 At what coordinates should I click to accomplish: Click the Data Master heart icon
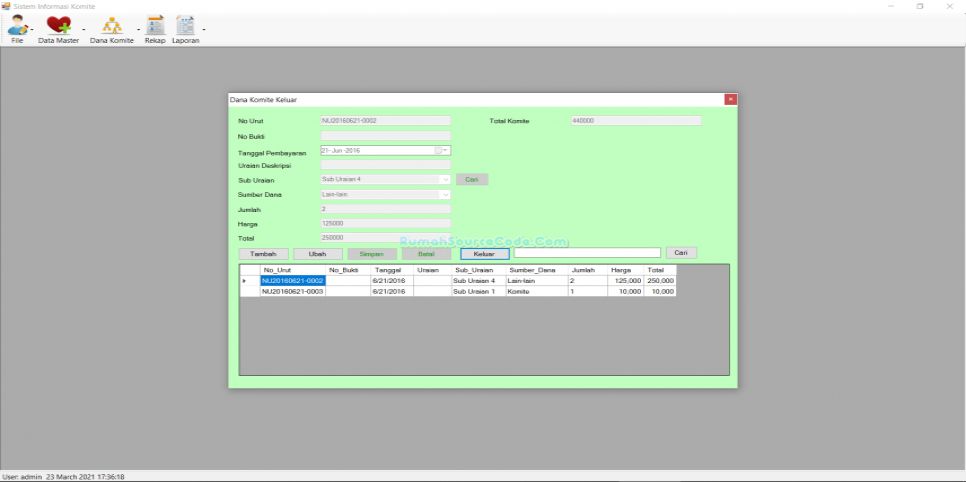click(x=58, y=26)
